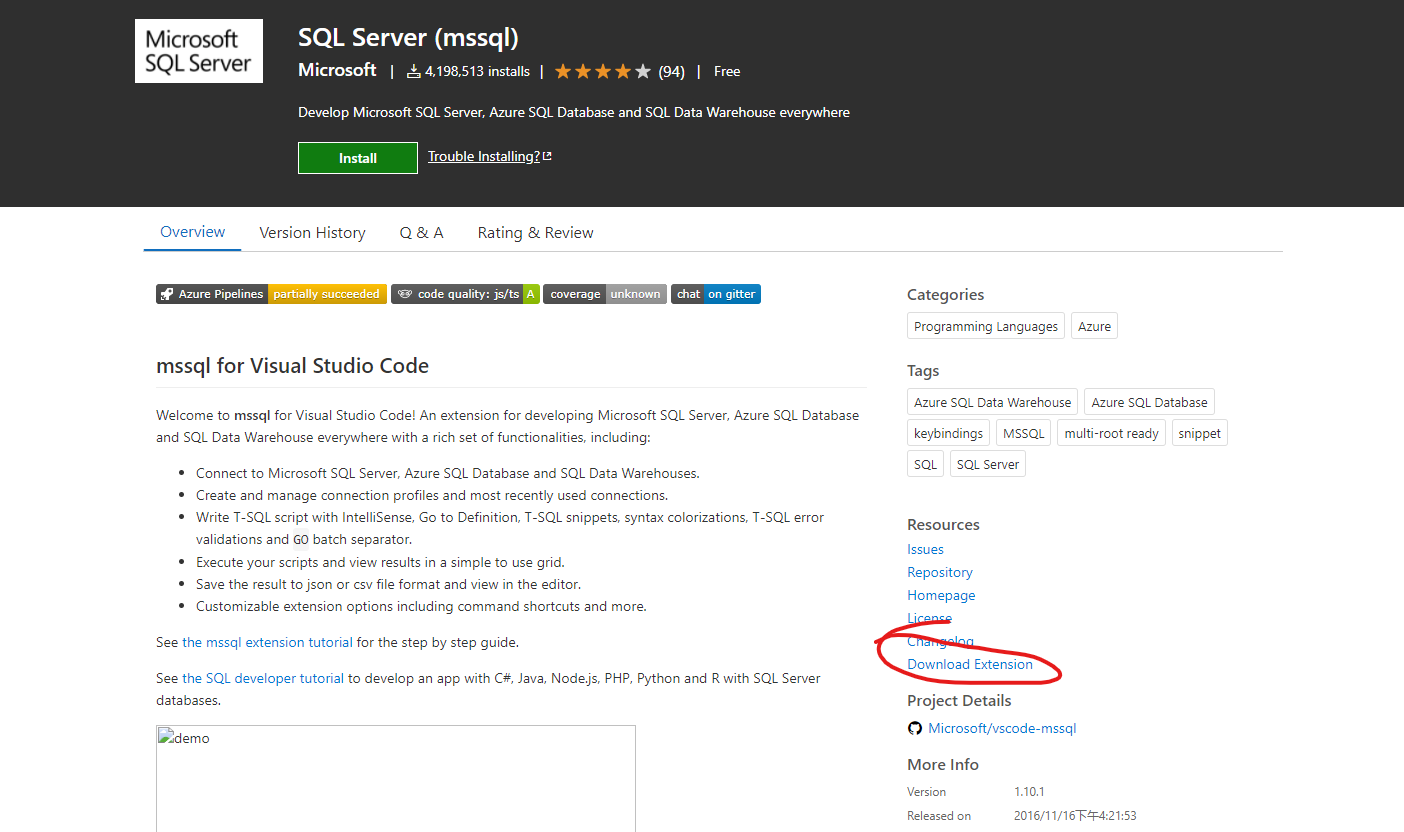This screenshot has width=1404, height=832.
Task: Click the SQL Server tag
Action: pyautogui.click(x=987, y=464)
